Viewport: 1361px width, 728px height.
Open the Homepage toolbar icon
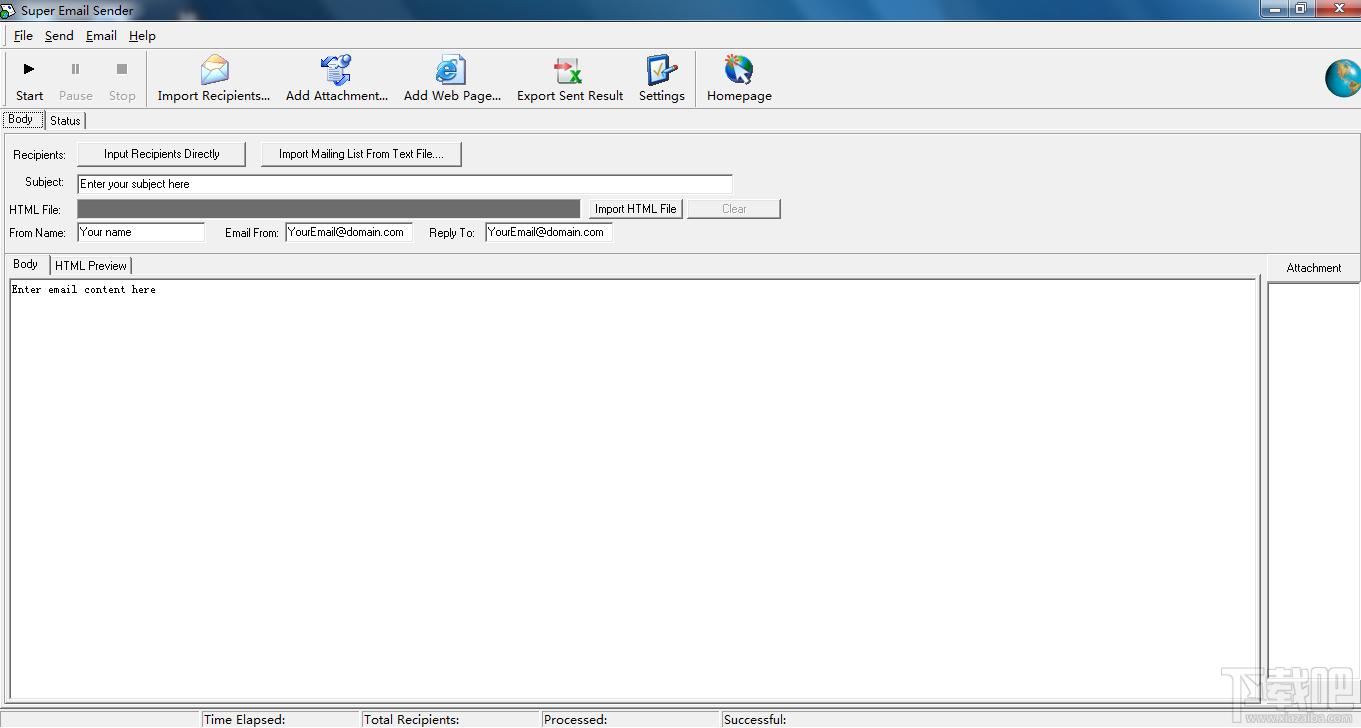coord(739,70)
